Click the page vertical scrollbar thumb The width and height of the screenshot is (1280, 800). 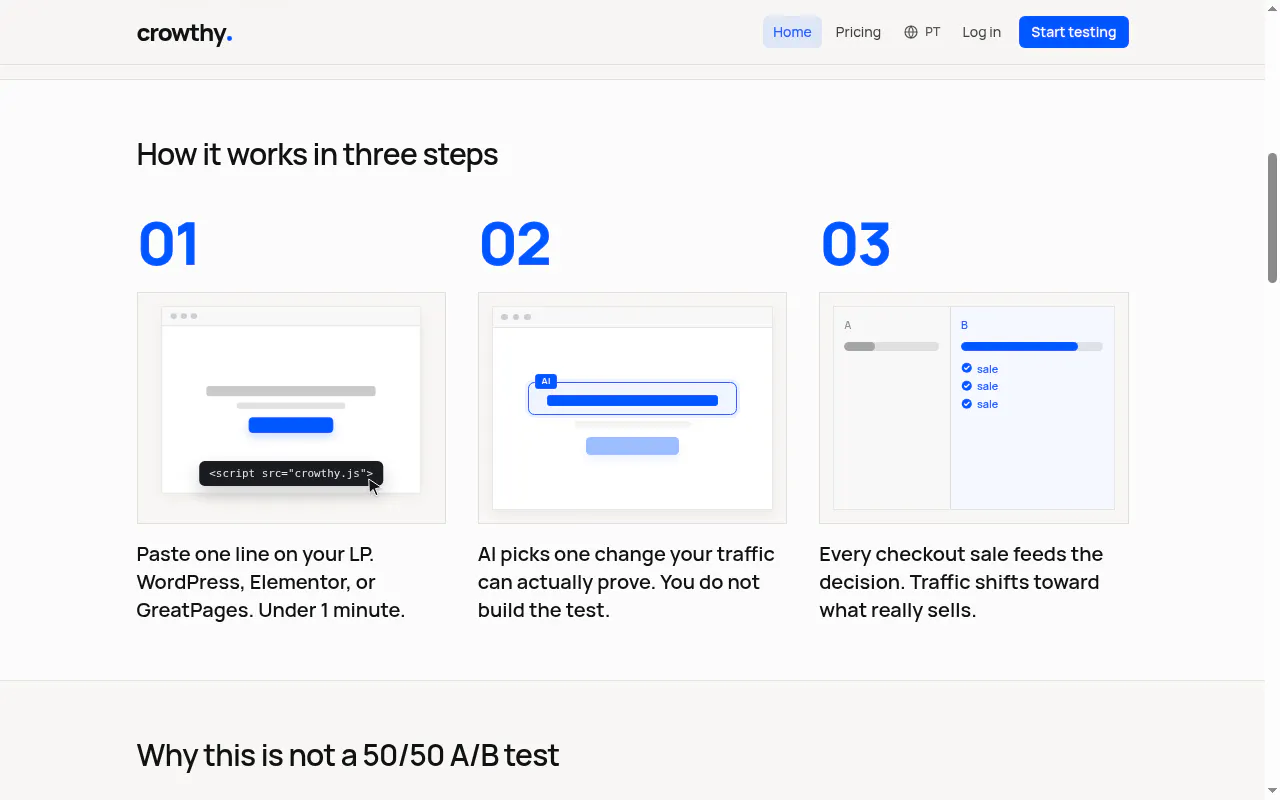point(1272,217)
